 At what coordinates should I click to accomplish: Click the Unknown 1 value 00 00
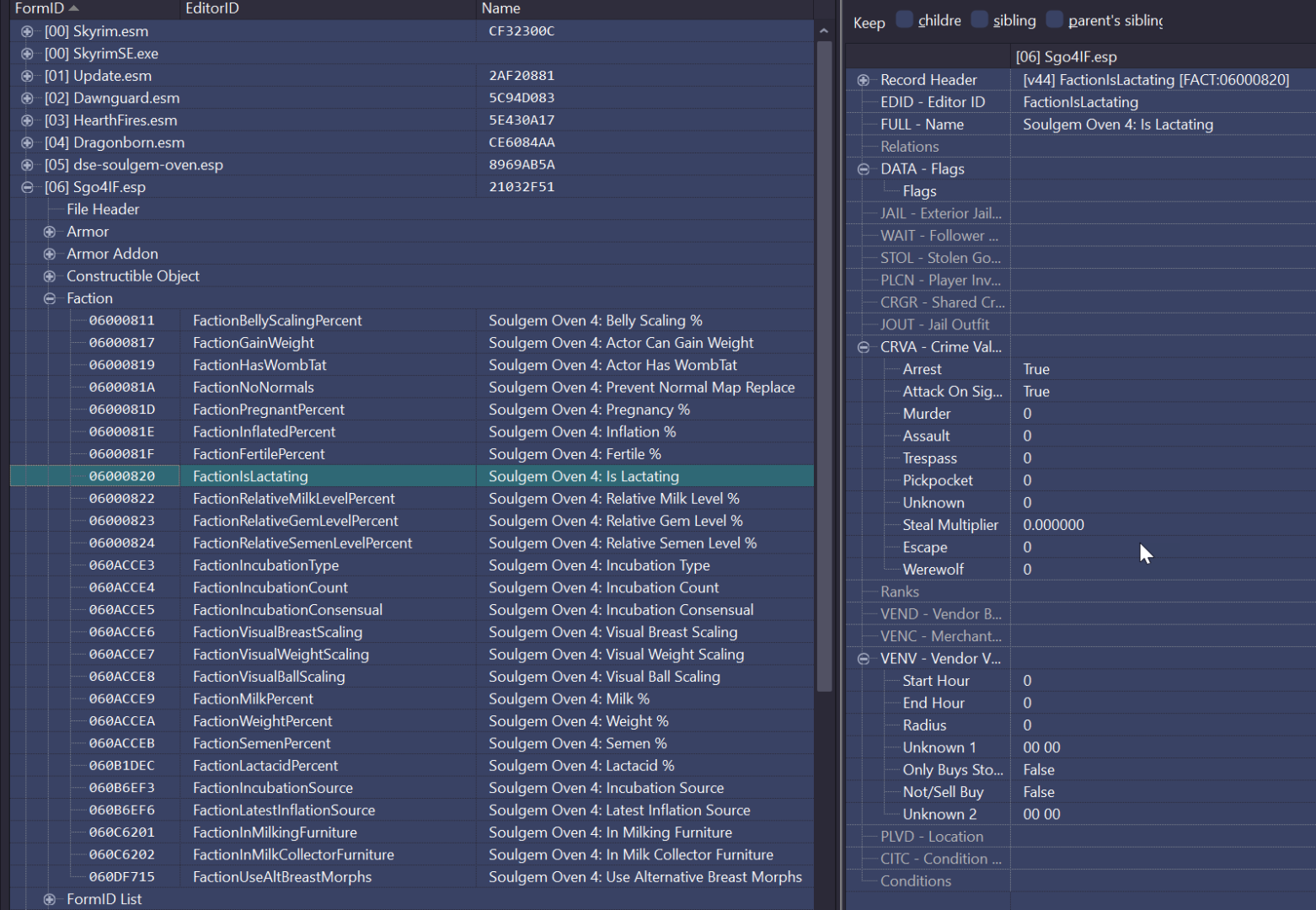[1041, 747]
